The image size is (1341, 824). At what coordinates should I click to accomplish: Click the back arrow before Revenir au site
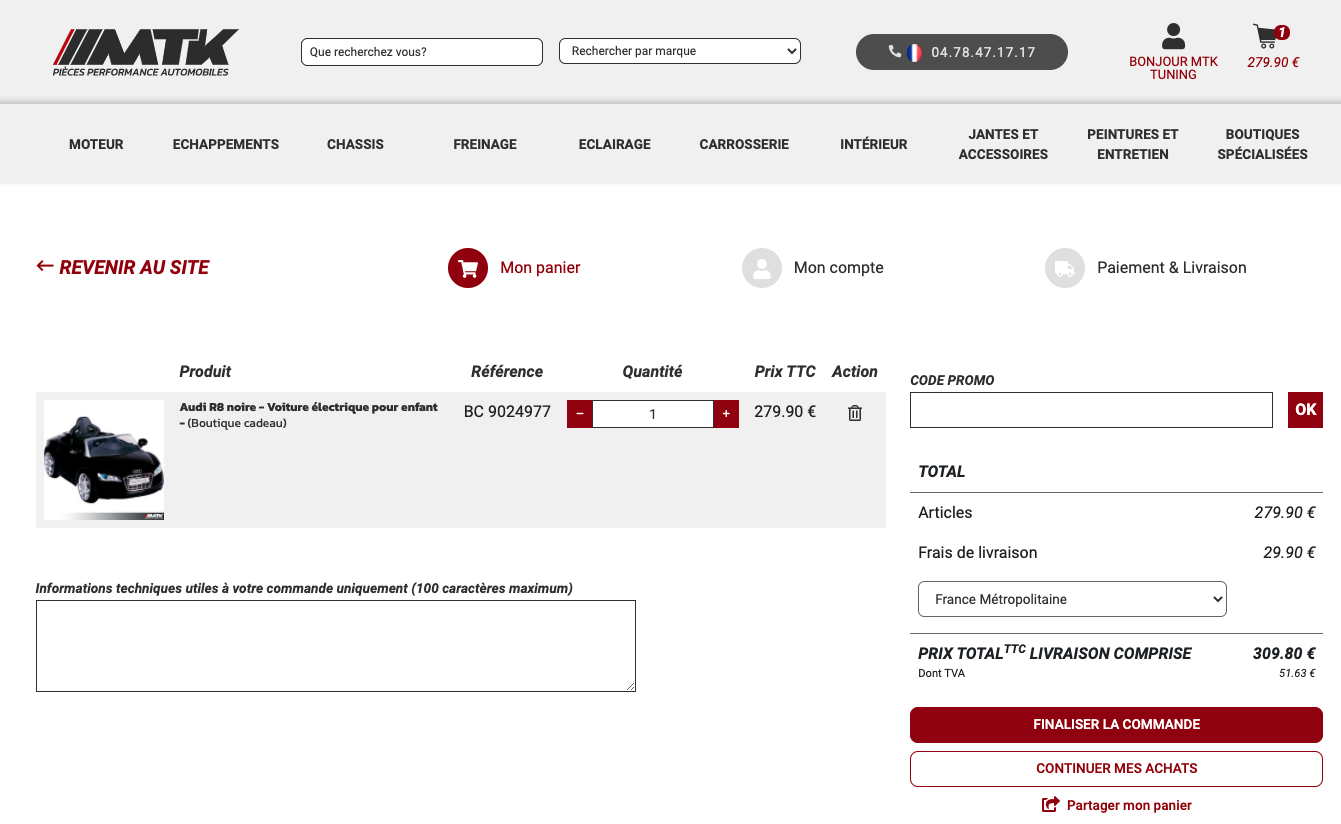tap(45, 266)
